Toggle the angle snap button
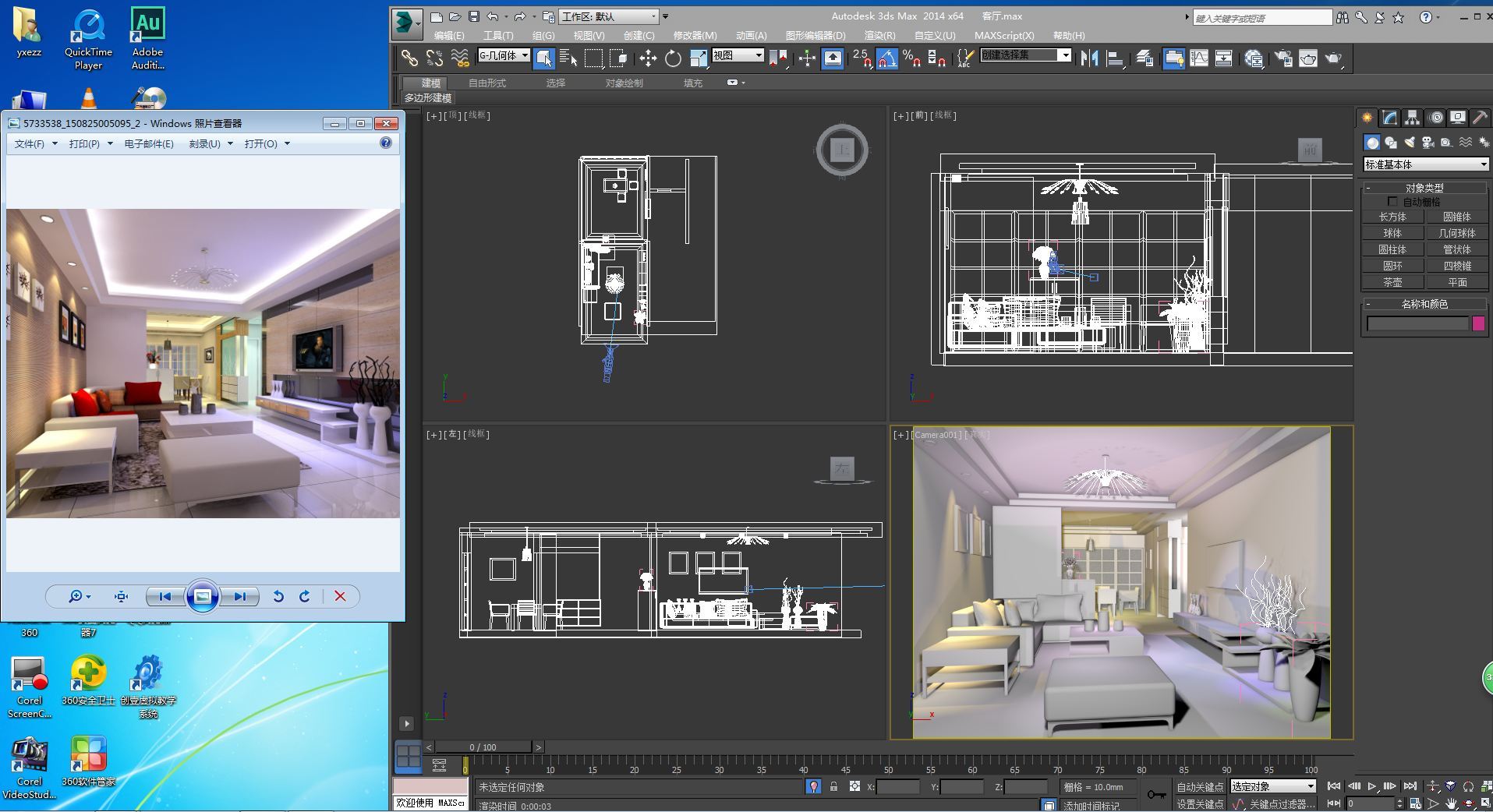1493x812 pixels. coord(886,58)
